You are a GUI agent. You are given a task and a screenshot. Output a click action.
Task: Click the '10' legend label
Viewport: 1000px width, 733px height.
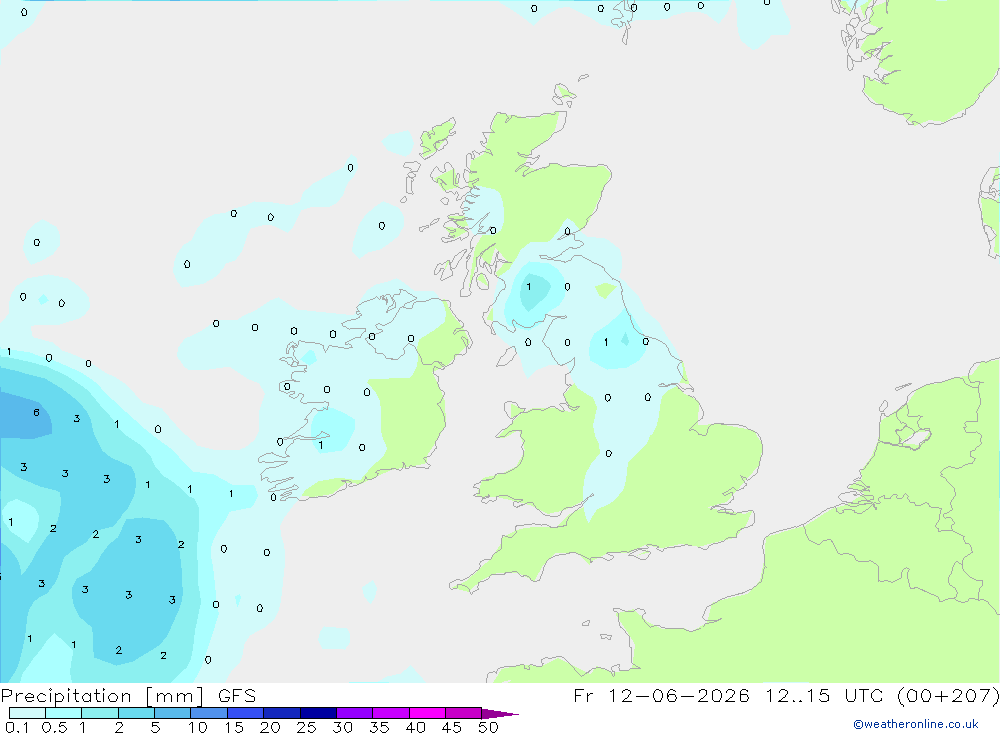(x=198, y=727)
